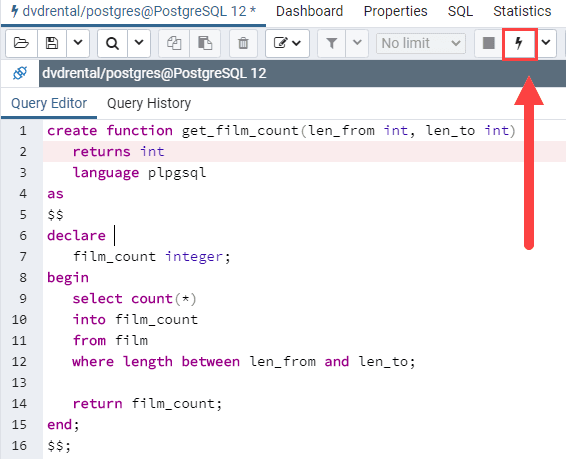Click the Paste clipboard icon
This screenshot has width=566, height=459.
pos(205,43)
